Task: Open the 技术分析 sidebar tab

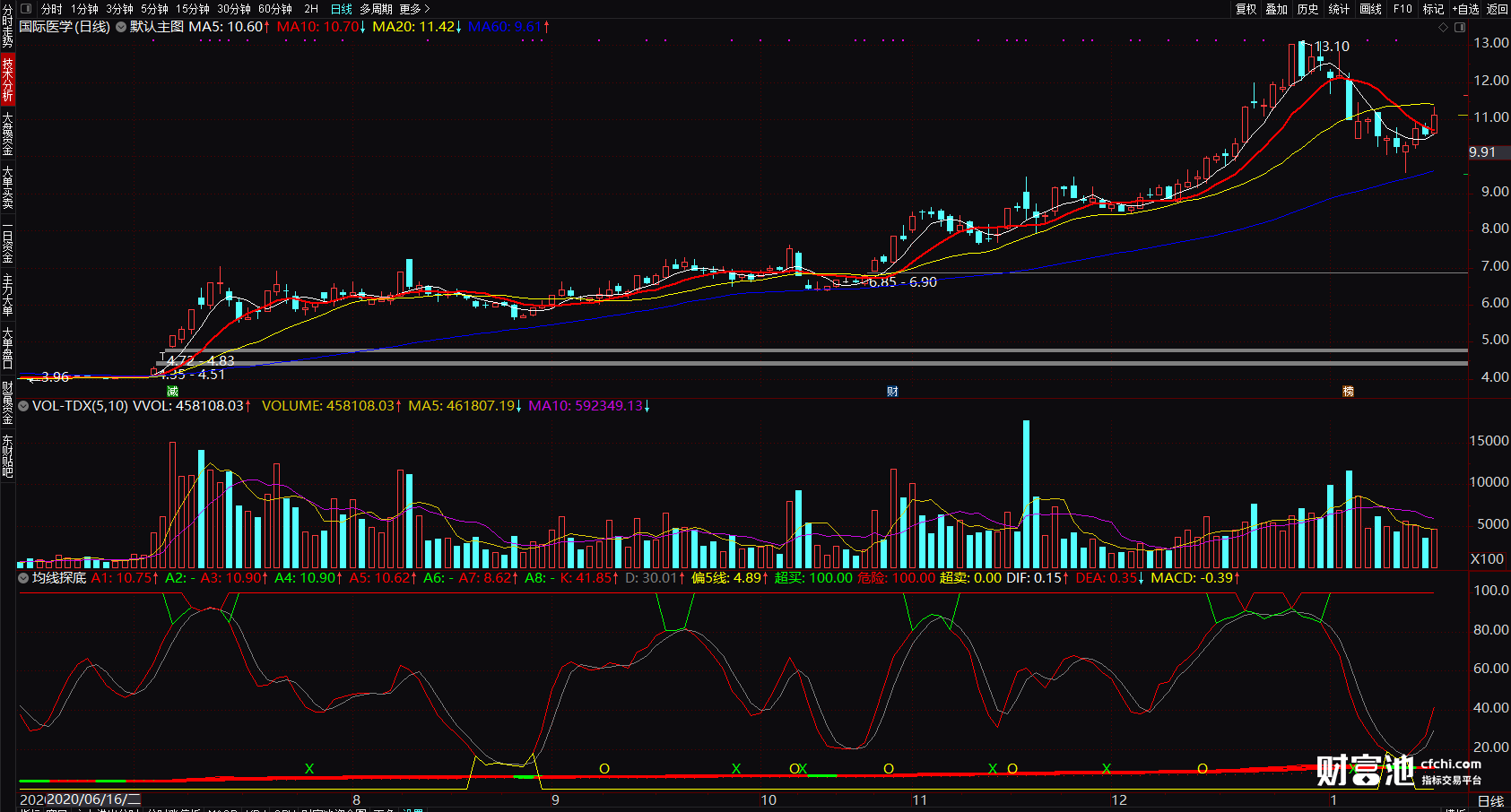Action: (x=7, y=79)
